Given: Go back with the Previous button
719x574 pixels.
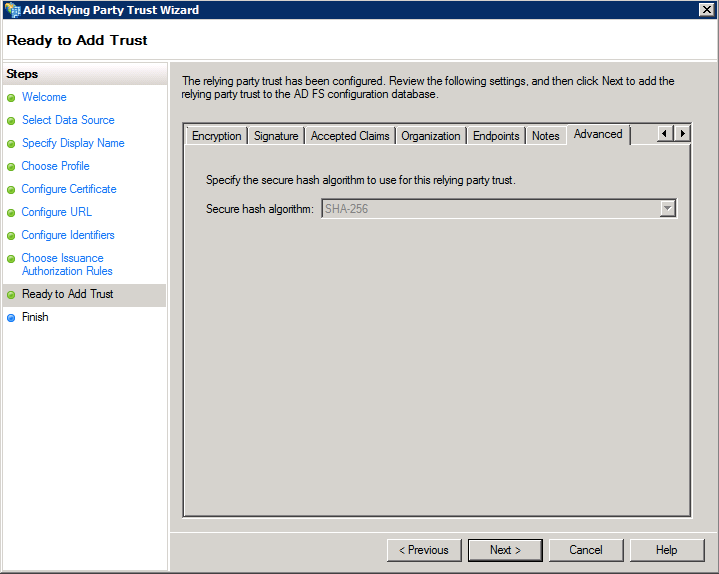Looking at the screenshot, I should 424,550.
